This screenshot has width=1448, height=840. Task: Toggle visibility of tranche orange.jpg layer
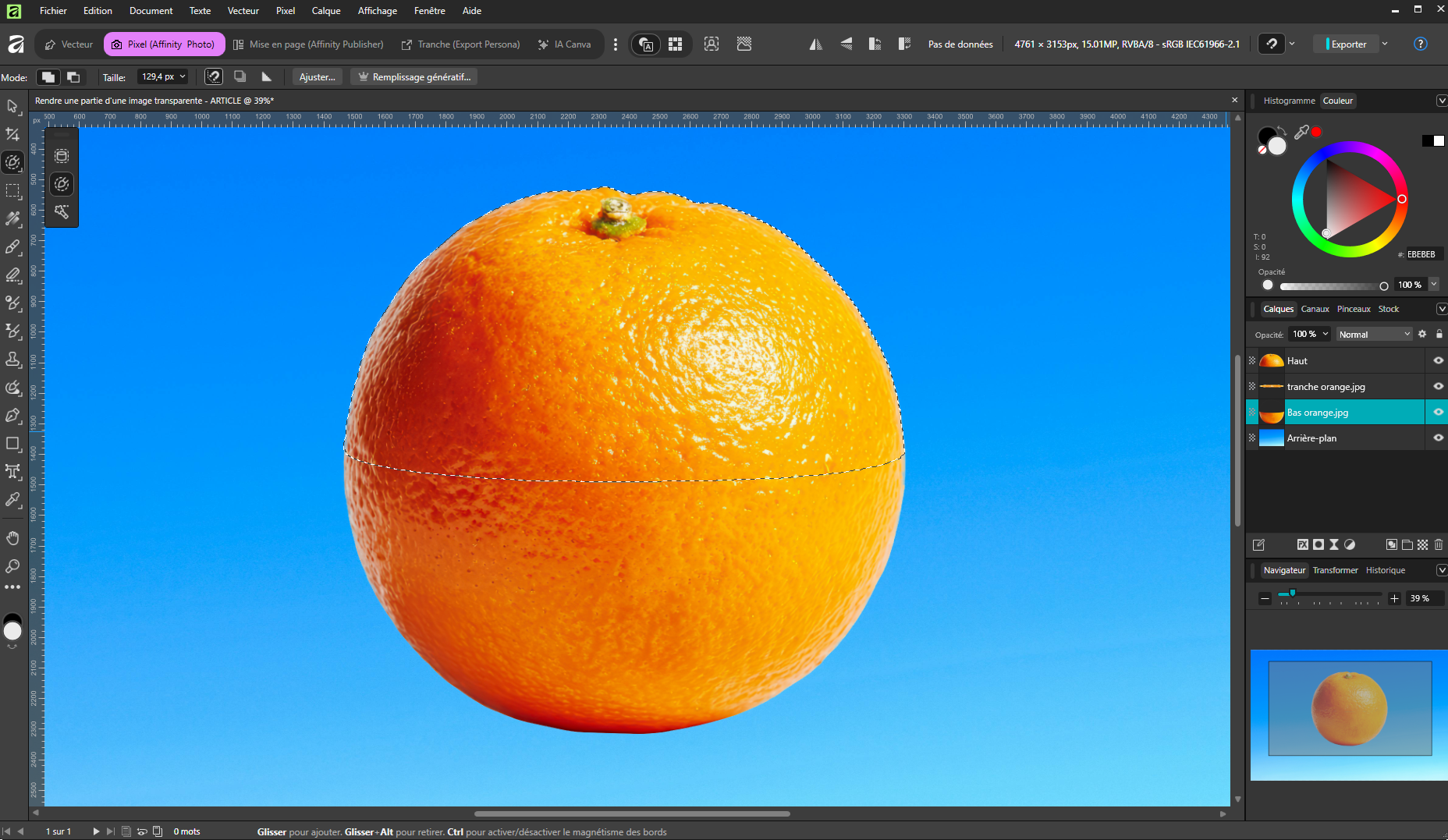pyautogui.click(x=1438, y=386)
